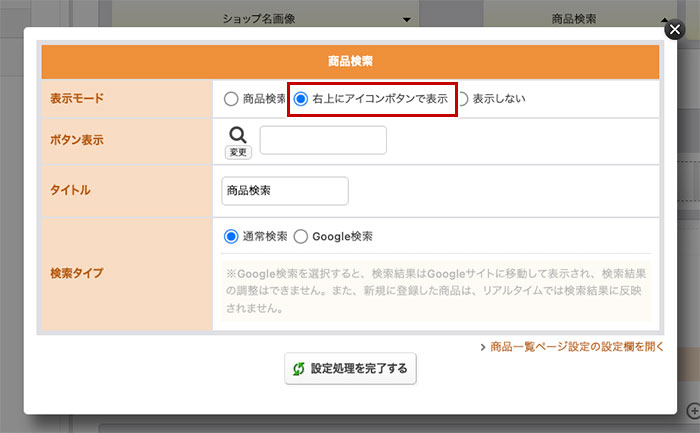Image resolution: width=700 pixels, height=433 pixels.
Task: Select the 商品検索 display mode radio
Action: point(231,99)
